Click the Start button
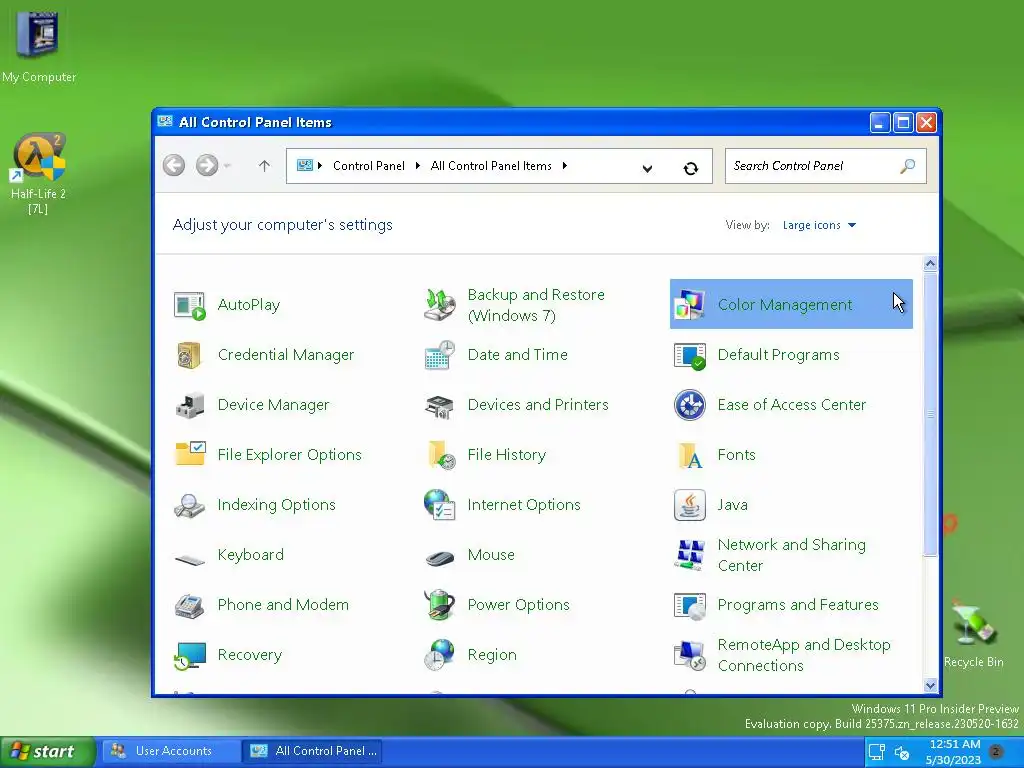The image size is (1024, 768). [47, 752]
